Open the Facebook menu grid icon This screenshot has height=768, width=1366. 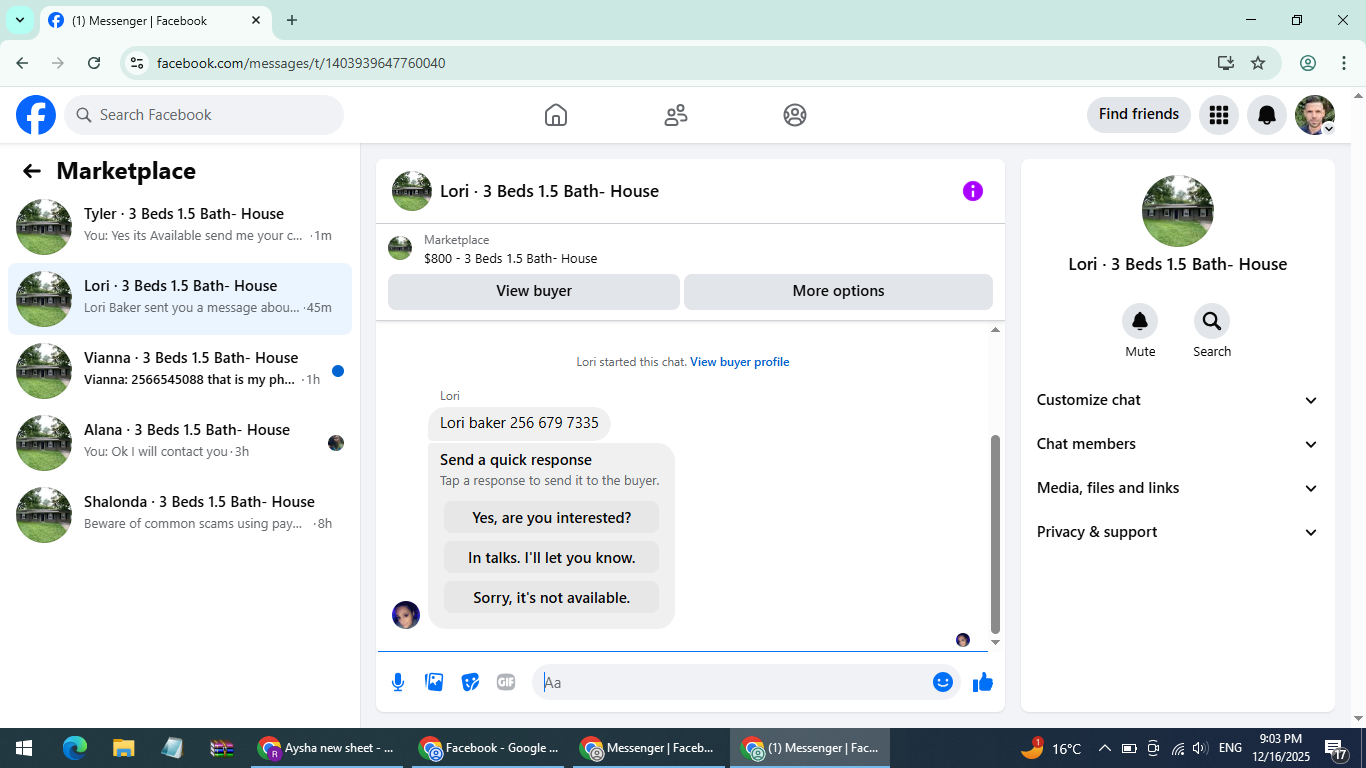1218,115
